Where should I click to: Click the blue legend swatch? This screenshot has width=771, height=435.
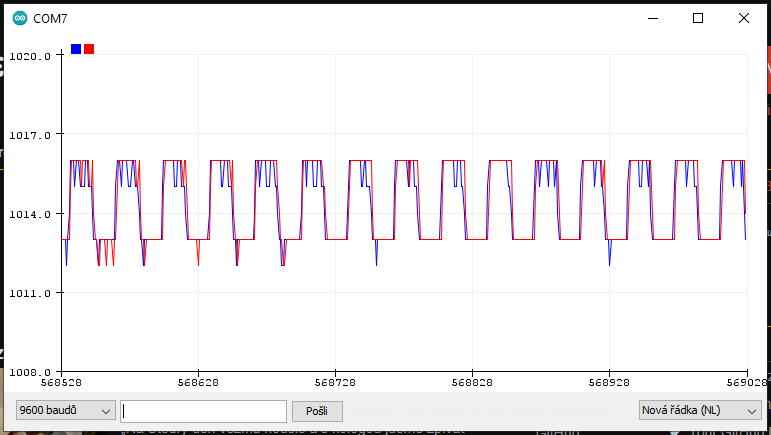click(76, 49)
